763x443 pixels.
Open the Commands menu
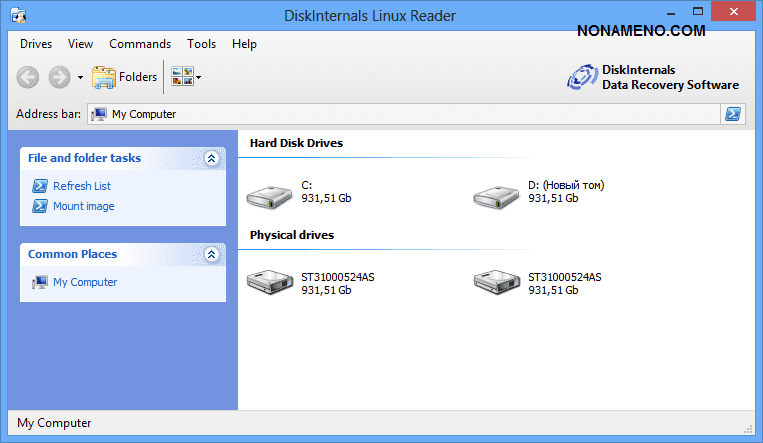coord(140,44)
